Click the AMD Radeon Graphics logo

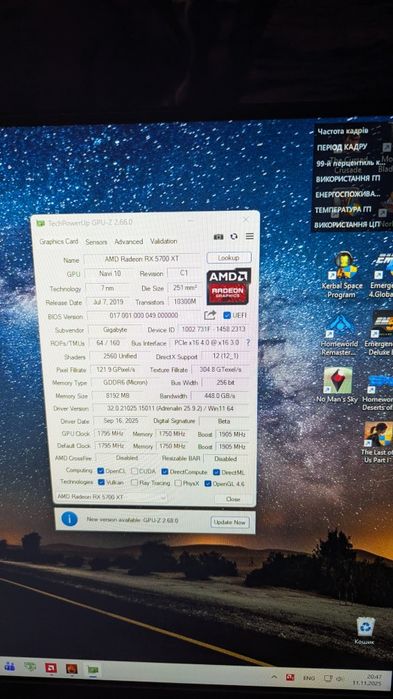point(229,287)
